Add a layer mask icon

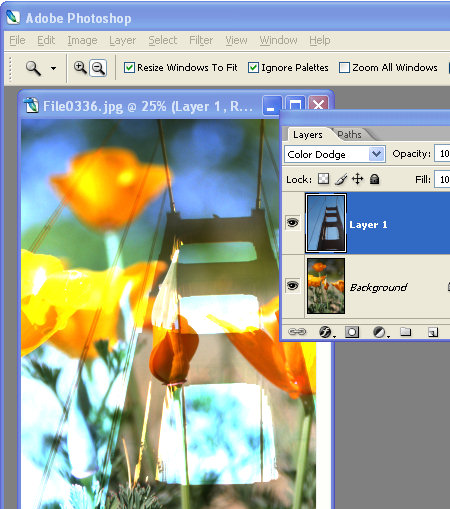(352, 332)
